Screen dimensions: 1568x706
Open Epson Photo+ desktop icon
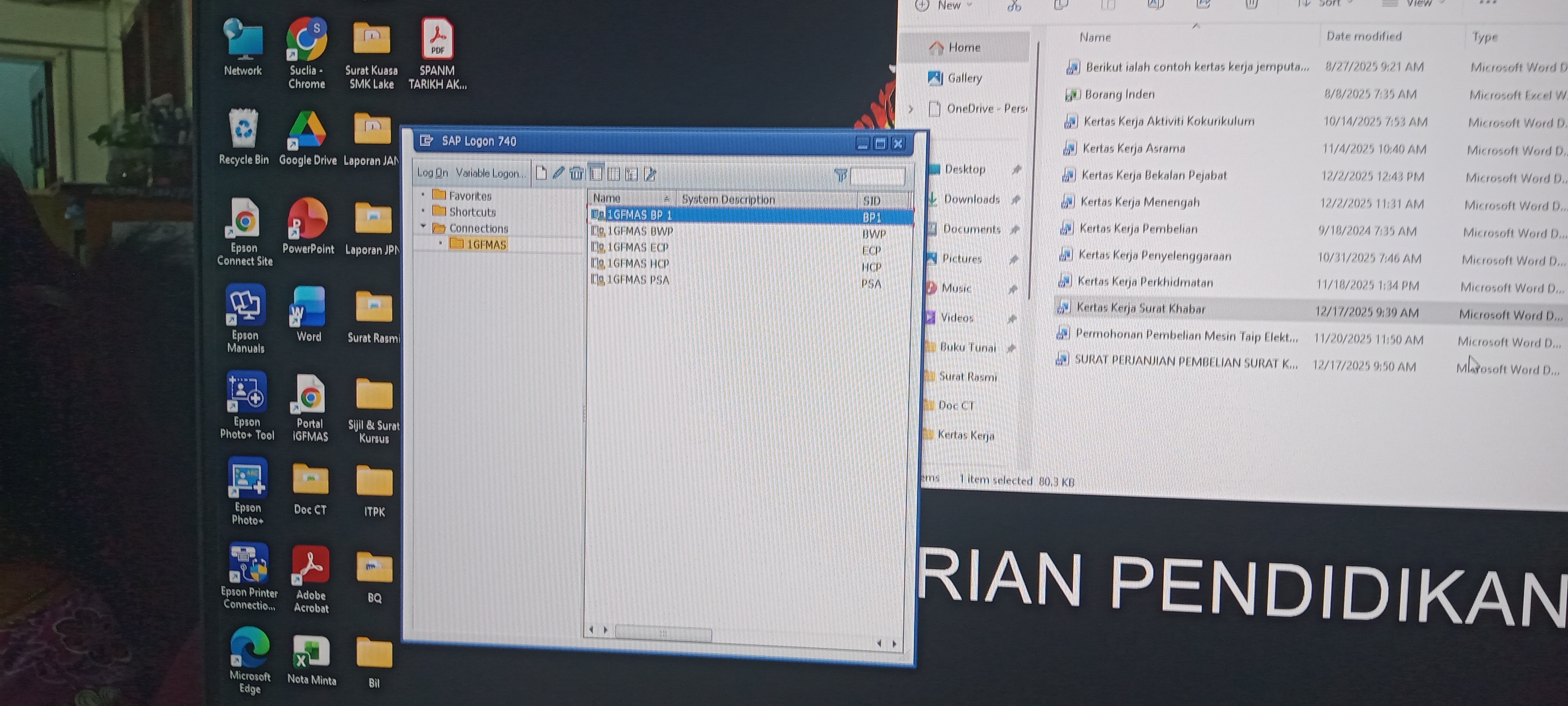point(247,491)
